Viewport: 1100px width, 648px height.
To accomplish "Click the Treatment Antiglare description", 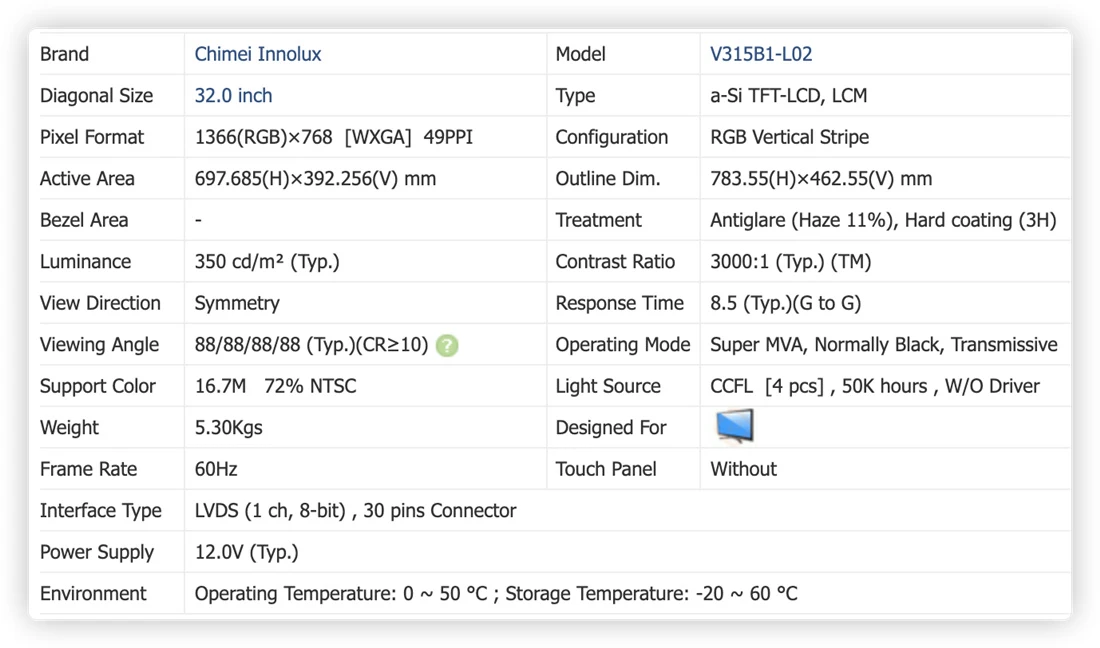I will pos(883,220).
